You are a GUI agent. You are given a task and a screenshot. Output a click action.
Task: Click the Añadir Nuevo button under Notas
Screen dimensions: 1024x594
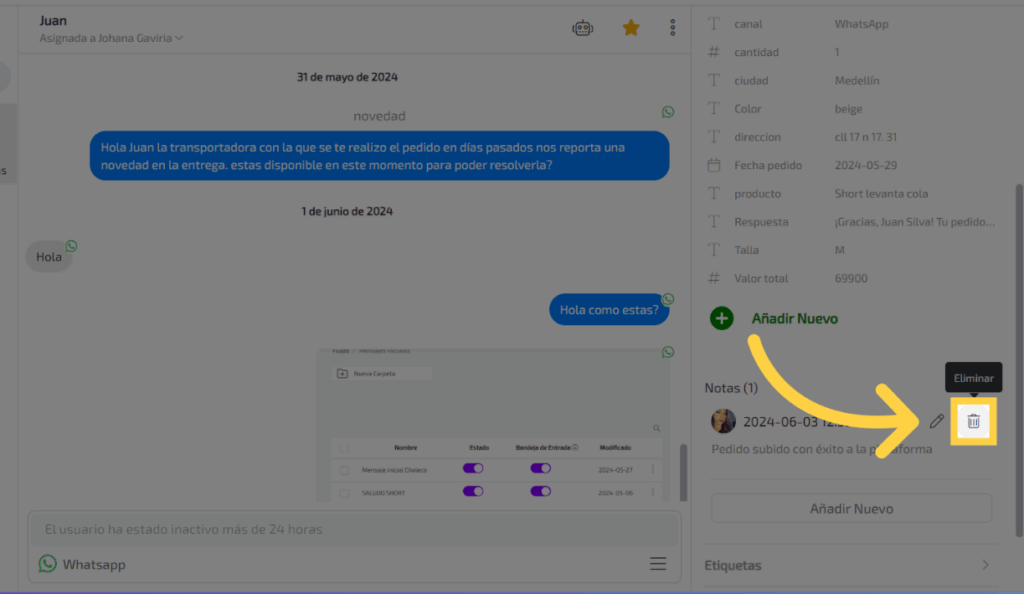[x=851, y=508]
